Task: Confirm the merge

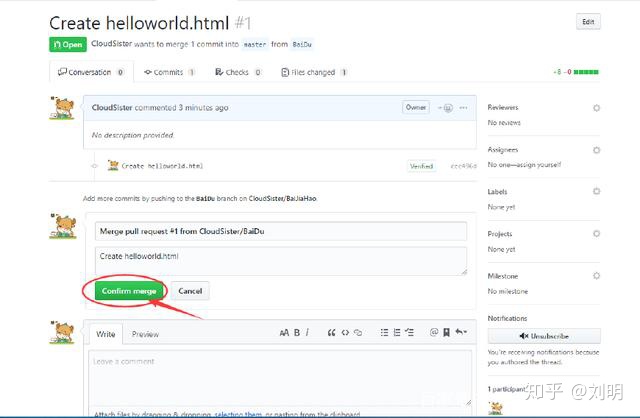Action: tap(129, 291)
